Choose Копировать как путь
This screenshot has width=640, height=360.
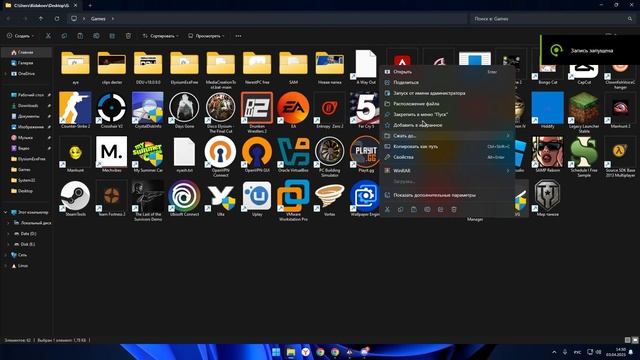click(x=447, y=146)
